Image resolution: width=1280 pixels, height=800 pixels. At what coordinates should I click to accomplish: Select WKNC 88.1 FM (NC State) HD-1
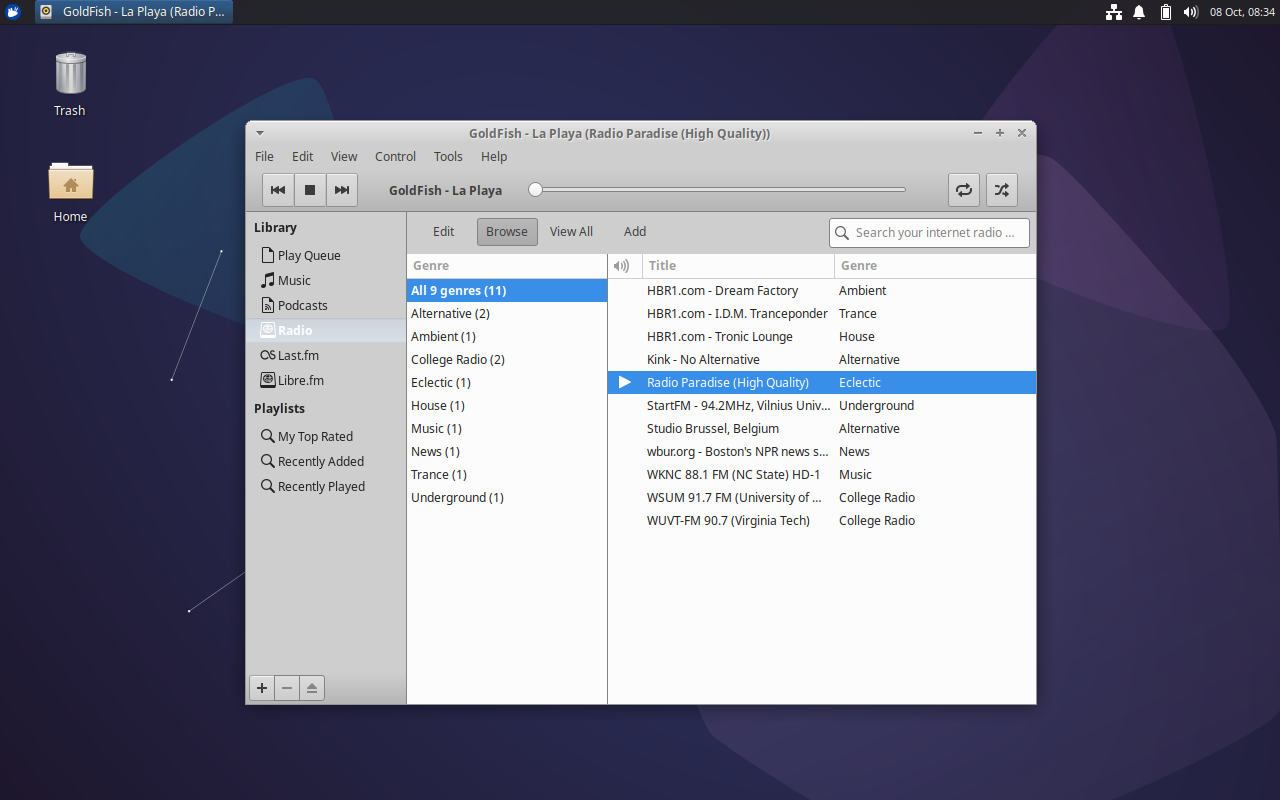pos(822,474)
